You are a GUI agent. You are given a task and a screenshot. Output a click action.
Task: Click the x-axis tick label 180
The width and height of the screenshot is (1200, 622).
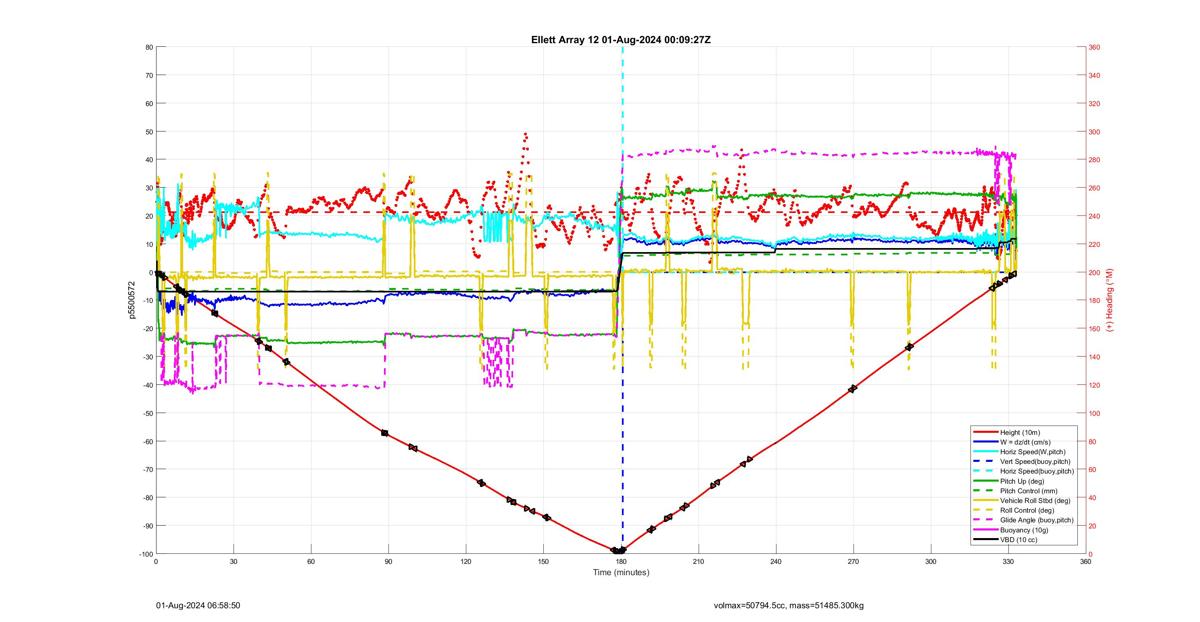[621, 562]
